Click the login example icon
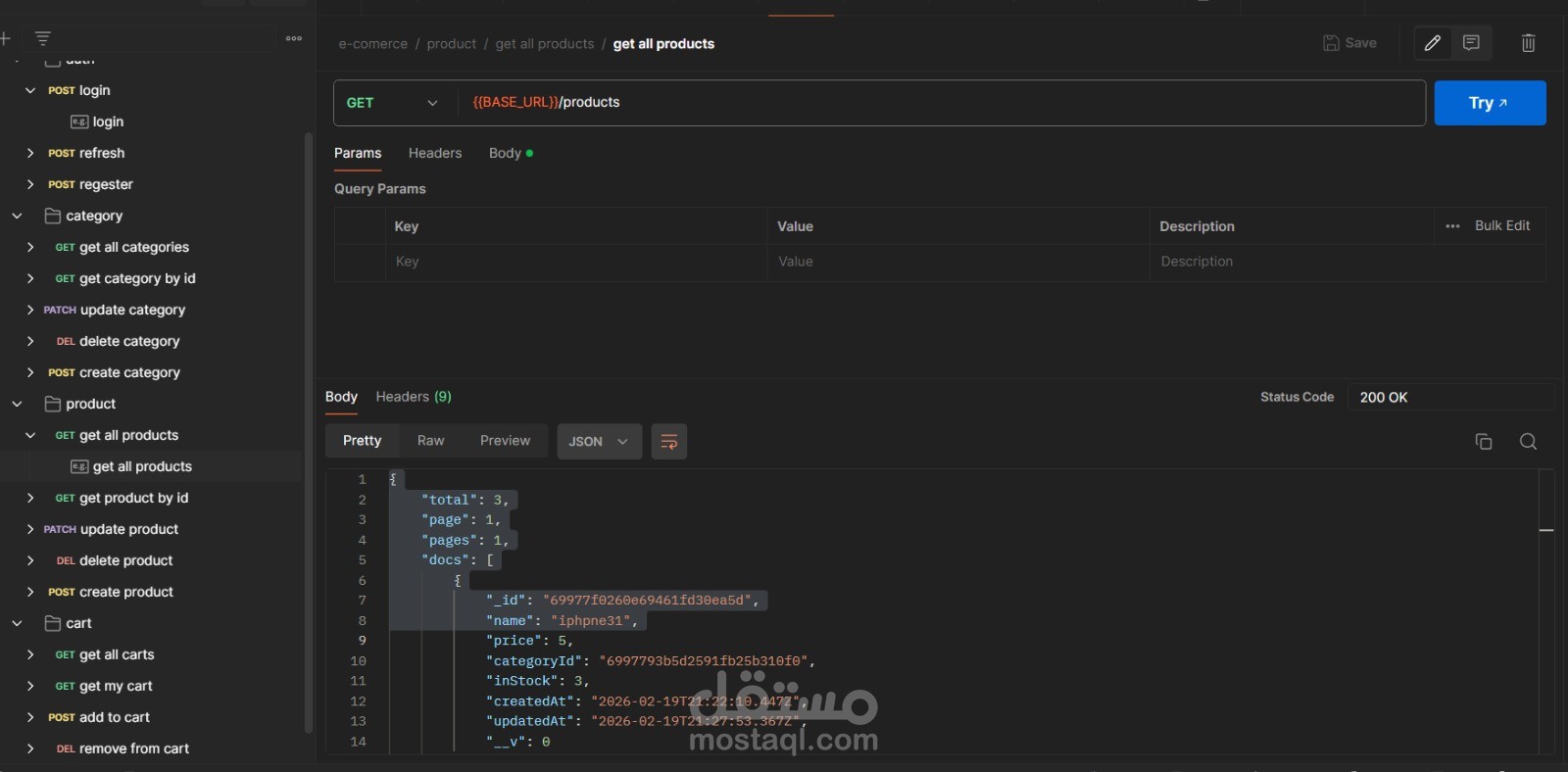Screen dimensions: 1568x772 click(x=79, y=121)
